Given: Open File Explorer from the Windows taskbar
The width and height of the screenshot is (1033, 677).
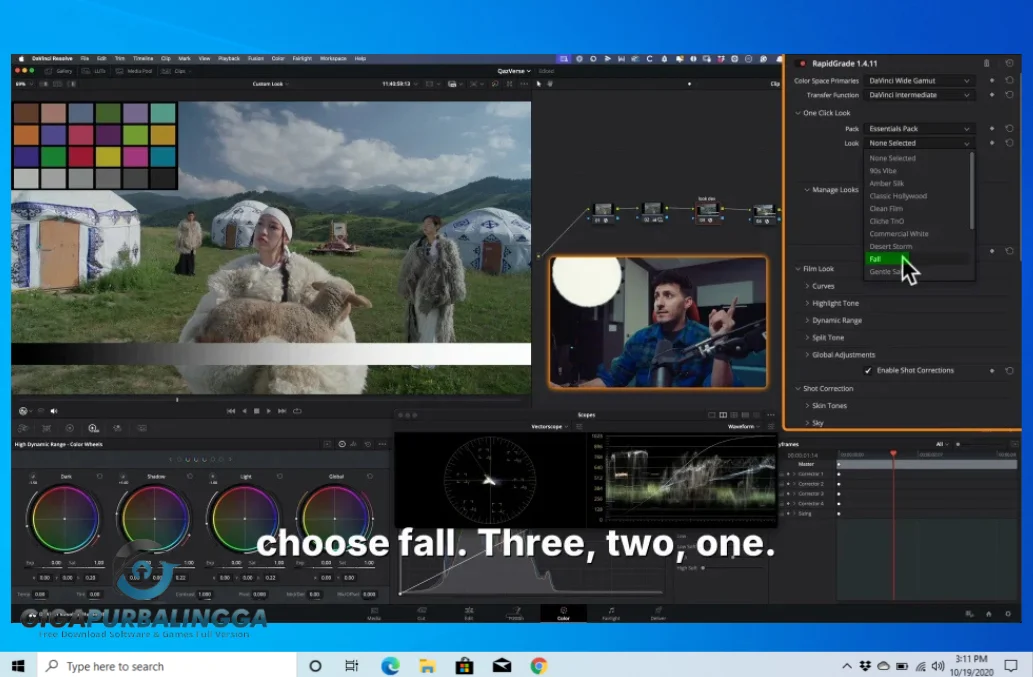Looking at the screenshot, I should tap(427, 666).
